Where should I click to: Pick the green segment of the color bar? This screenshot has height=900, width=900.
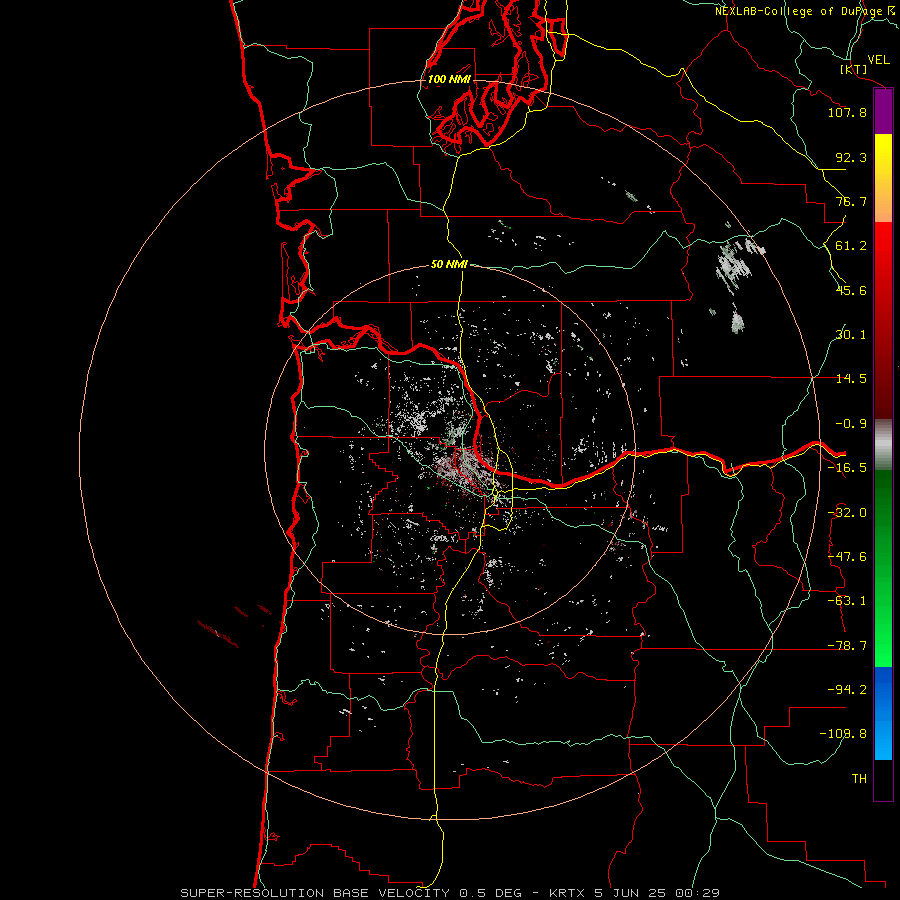point(883,568)
